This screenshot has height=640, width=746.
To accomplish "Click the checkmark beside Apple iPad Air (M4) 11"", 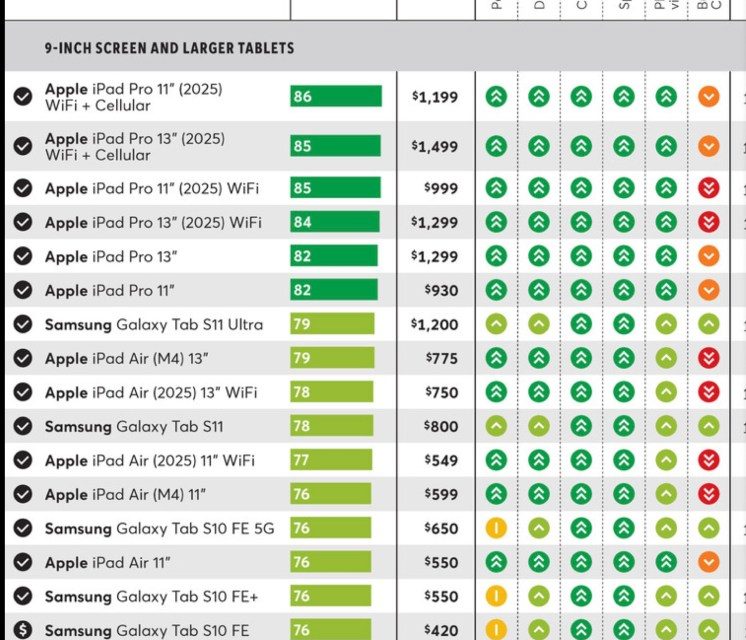I will pyautogui.click(x=23, y=494).
